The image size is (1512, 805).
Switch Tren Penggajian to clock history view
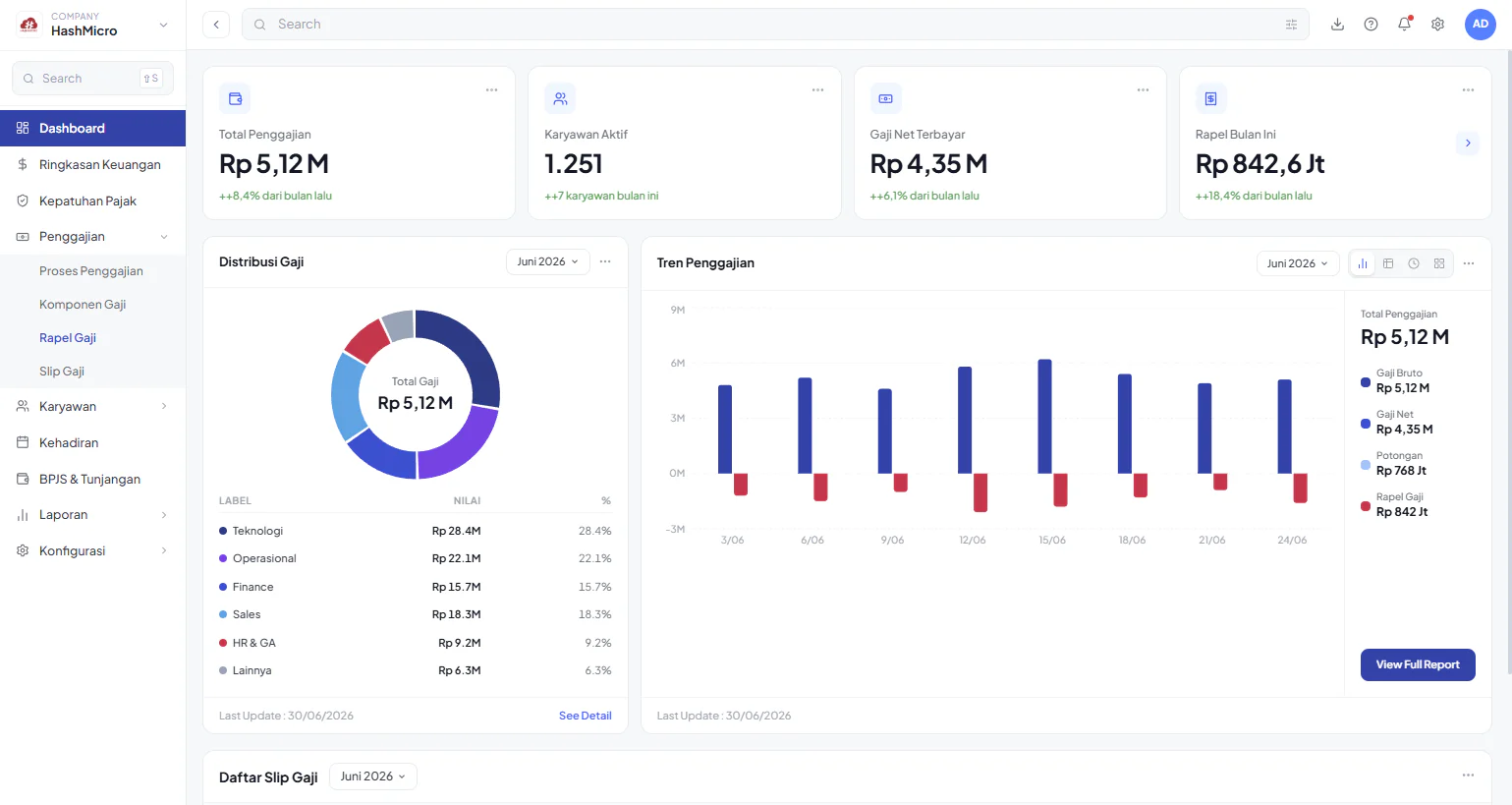[1414, 263]
